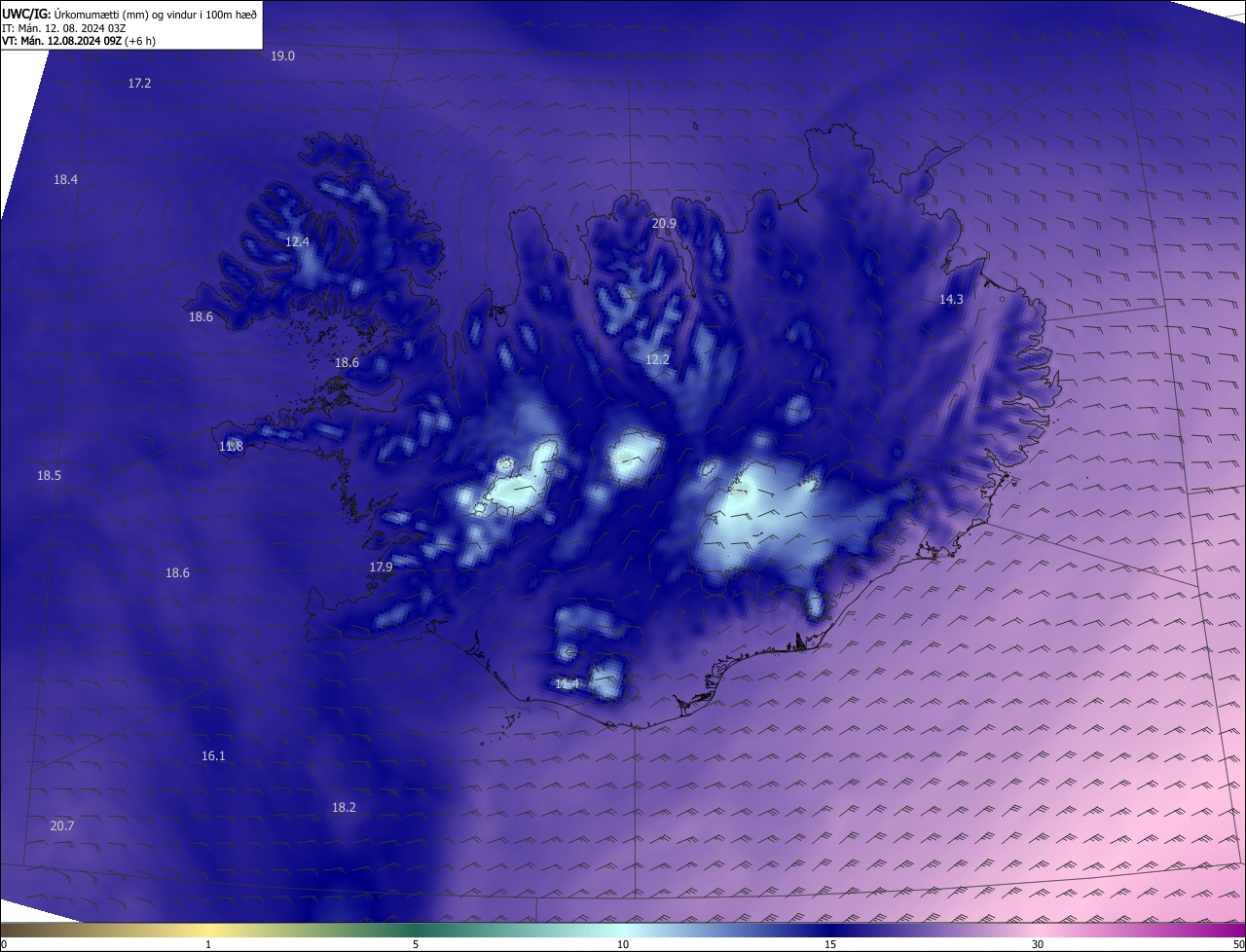Image resolution: width=1246 pixels, height=952 pixels.
Task: Click the 12.4 value over the Westfjords
Action: tap(297, 242)
